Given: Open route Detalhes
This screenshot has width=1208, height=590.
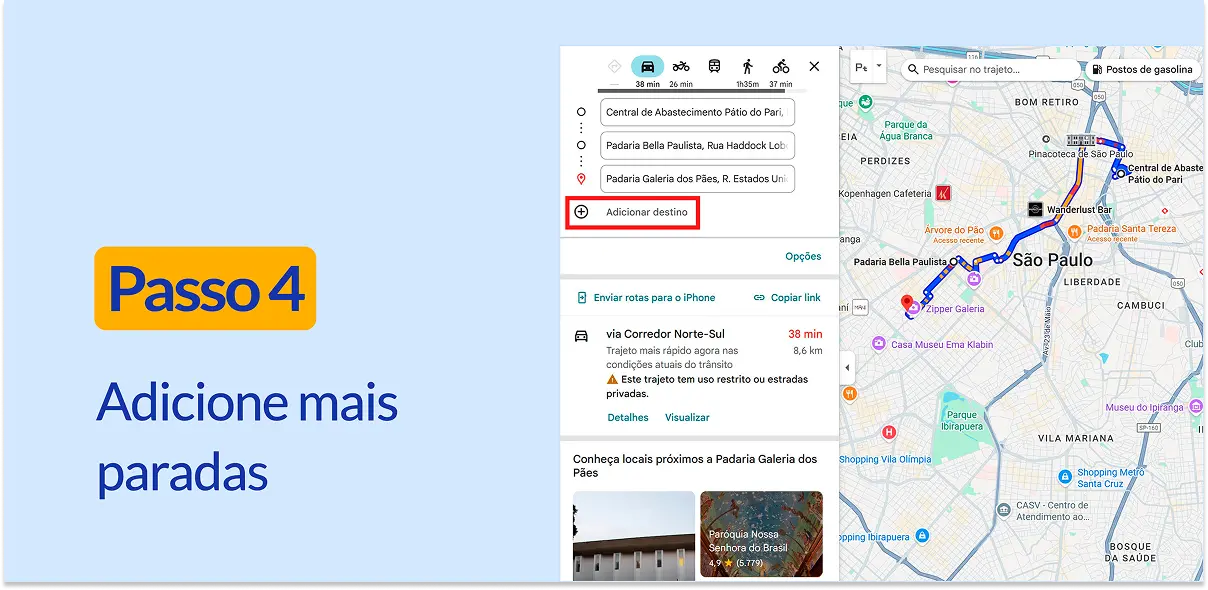Looking at the screenshot, I should click(628, 417).
